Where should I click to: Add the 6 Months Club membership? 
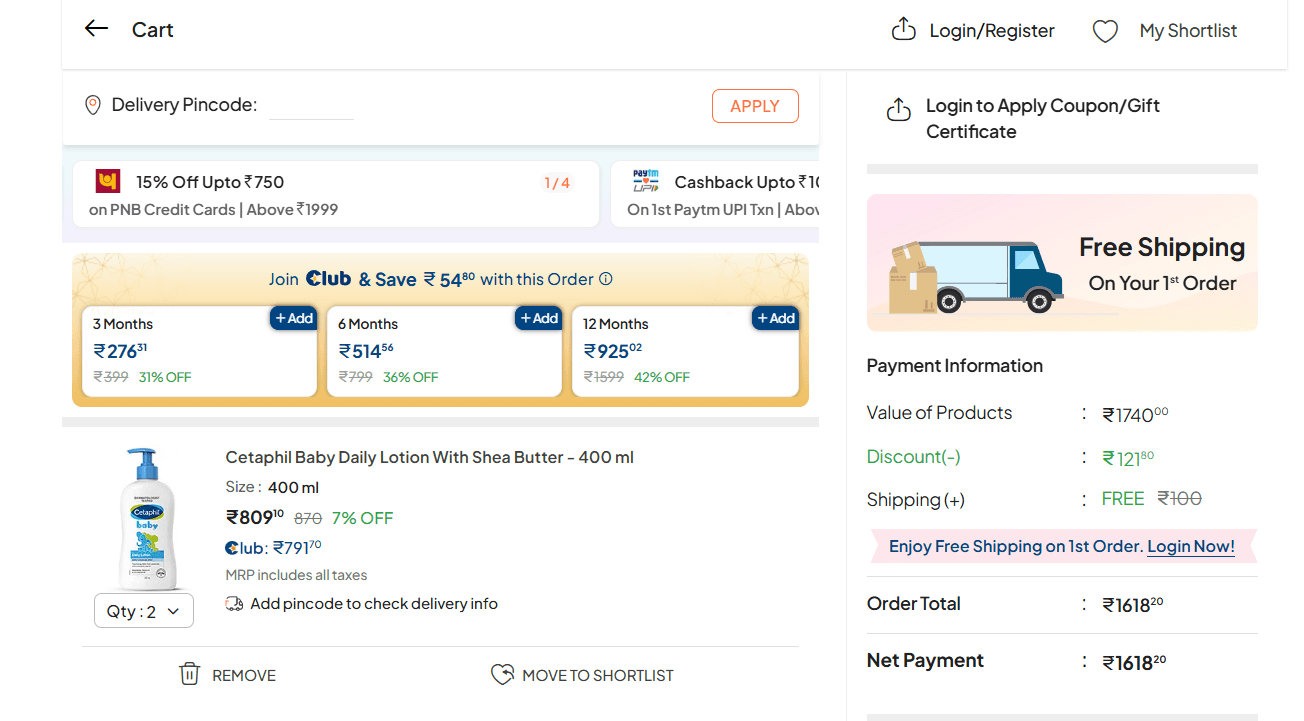click(539, 318)
